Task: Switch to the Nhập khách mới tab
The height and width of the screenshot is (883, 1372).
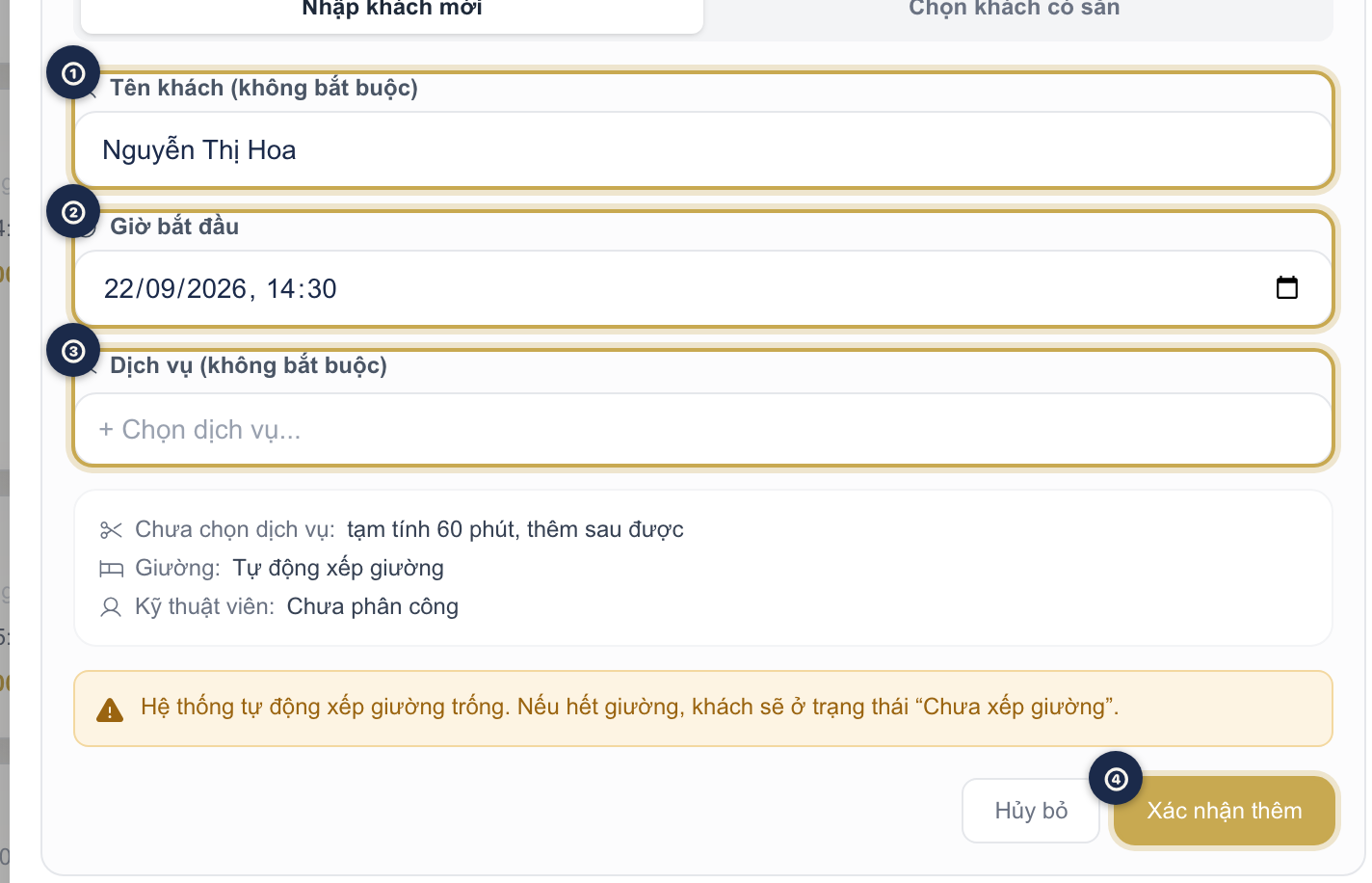Action: point(392,10)
